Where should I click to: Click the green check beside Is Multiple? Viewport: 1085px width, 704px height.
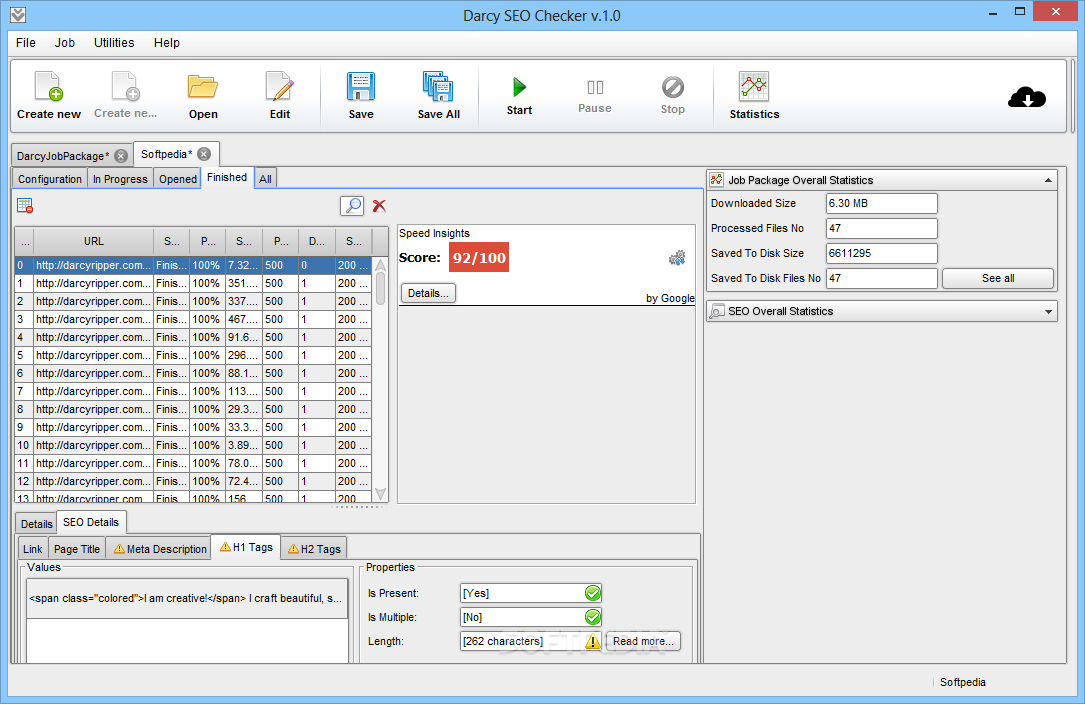(x=592, y=617)
